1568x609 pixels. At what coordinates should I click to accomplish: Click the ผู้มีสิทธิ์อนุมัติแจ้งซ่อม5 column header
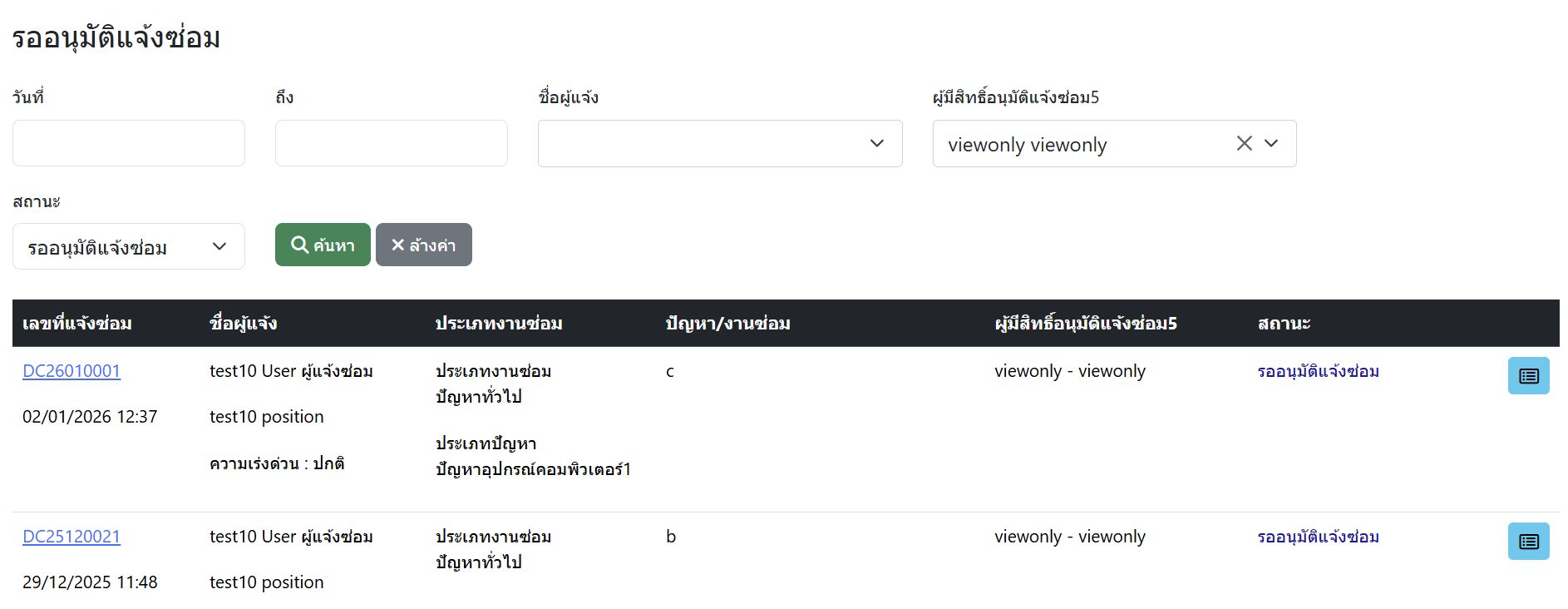click(1086, 324)
